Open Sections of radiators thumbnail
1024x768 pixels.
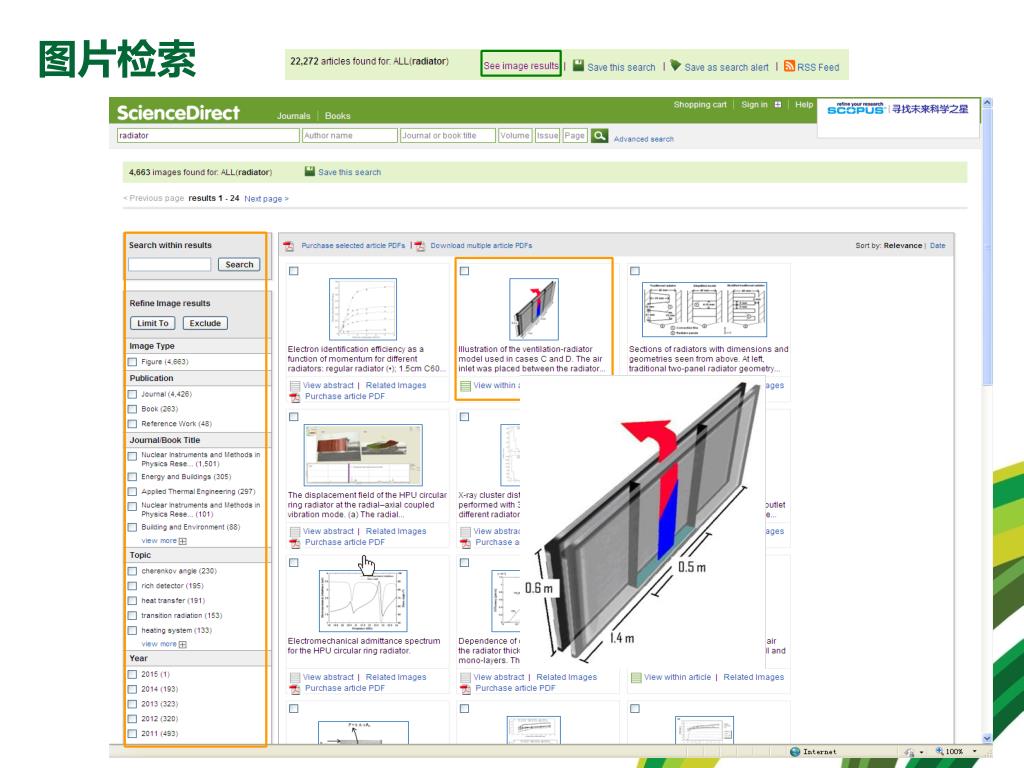(x=705, y=310)
